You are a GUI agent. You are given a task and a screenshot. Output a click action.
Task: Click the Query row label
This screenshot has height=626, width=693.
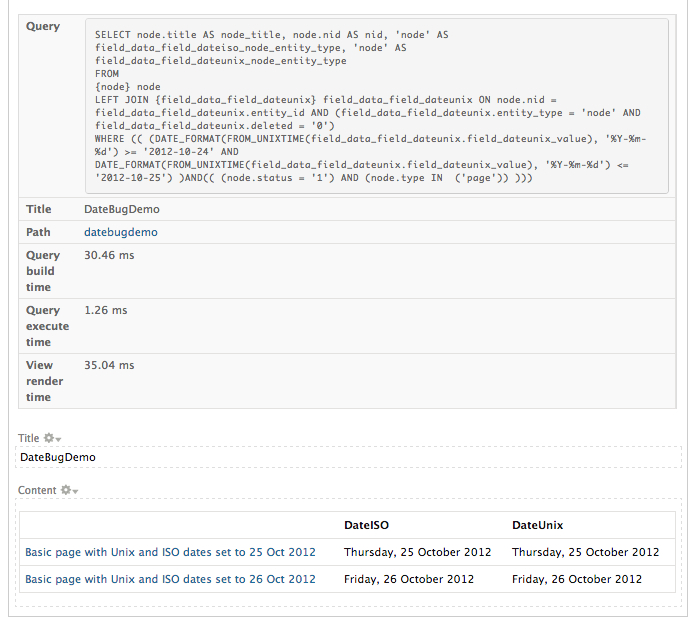click(x=43, y=27)
